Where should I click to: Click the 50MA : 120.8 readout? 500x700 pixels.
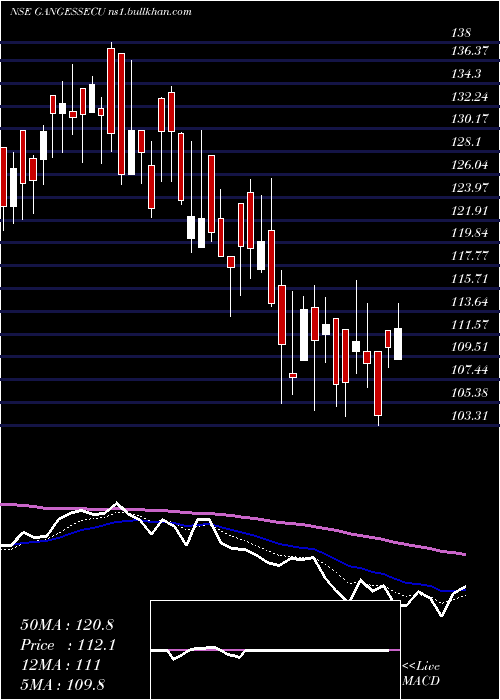(x=65, y=625)
